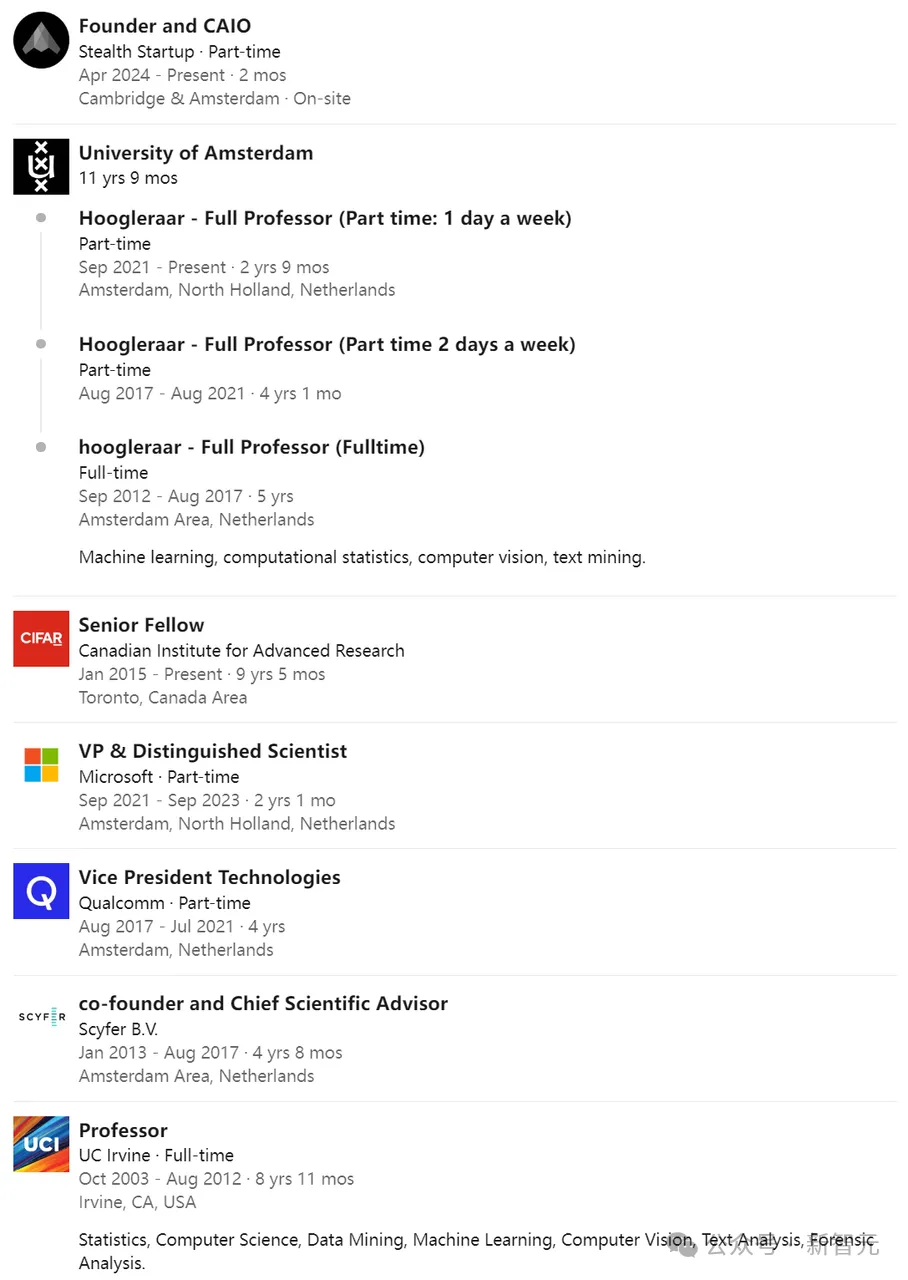Click Hoogleraar Part time 1 day a week
908x1280 pixels.
(325, 218)
